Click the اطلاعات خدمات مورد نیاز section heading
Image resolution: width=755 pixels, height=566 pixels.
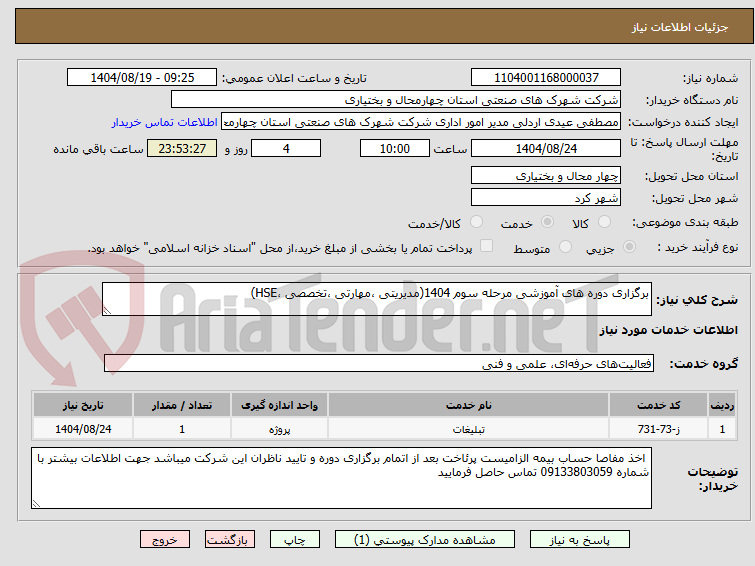tap(668, 330)
